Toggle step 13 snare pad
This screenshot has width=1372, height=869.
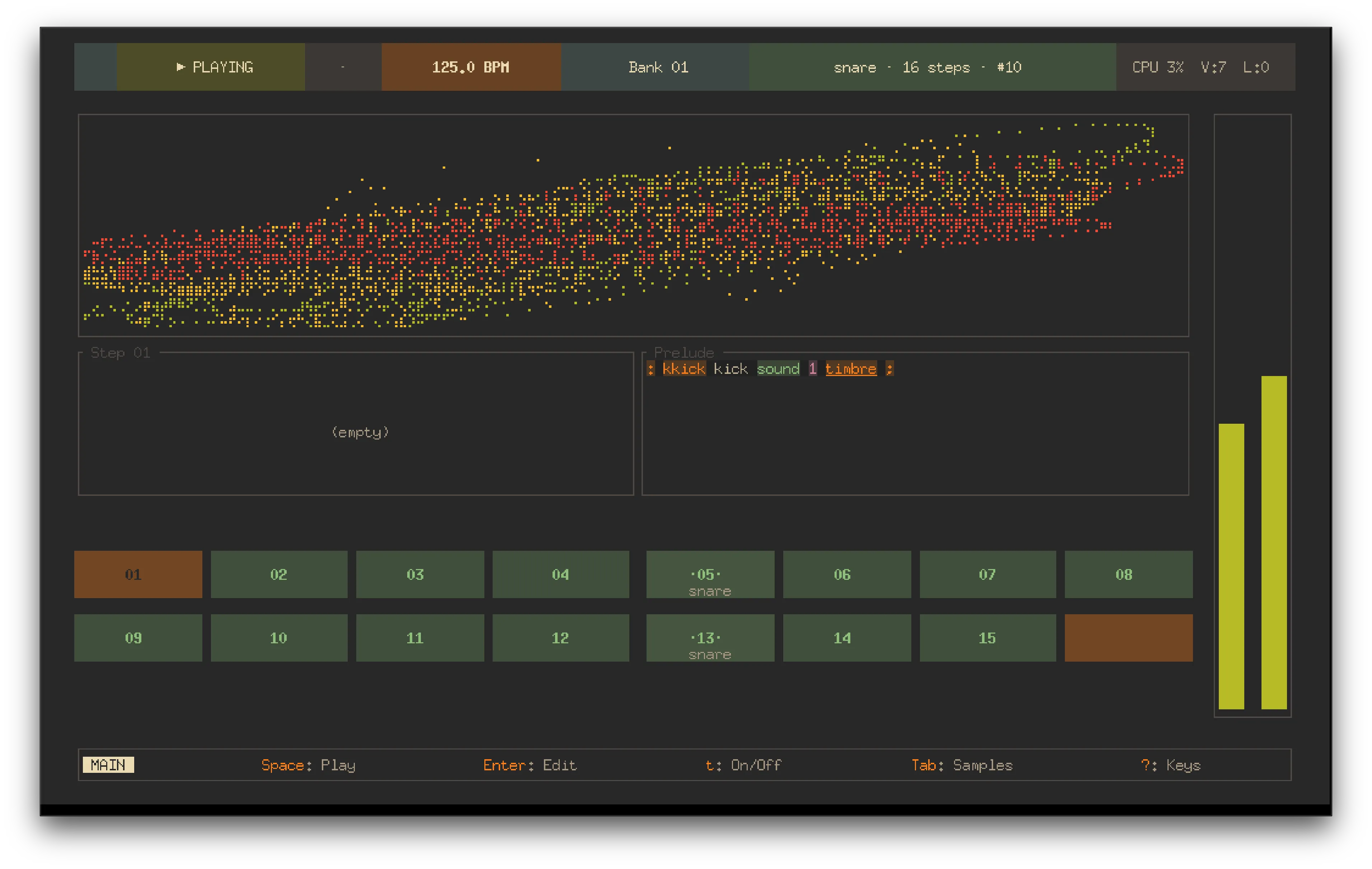[x=710, y=638]
